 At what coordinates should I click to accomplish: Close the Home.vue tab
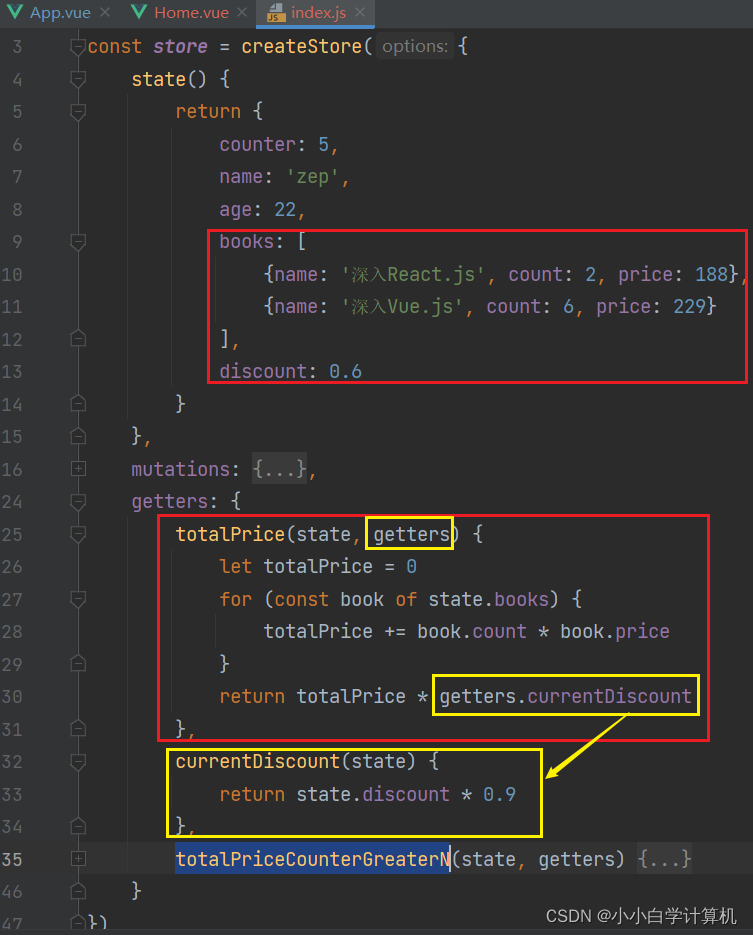click(x=241, y=13)
